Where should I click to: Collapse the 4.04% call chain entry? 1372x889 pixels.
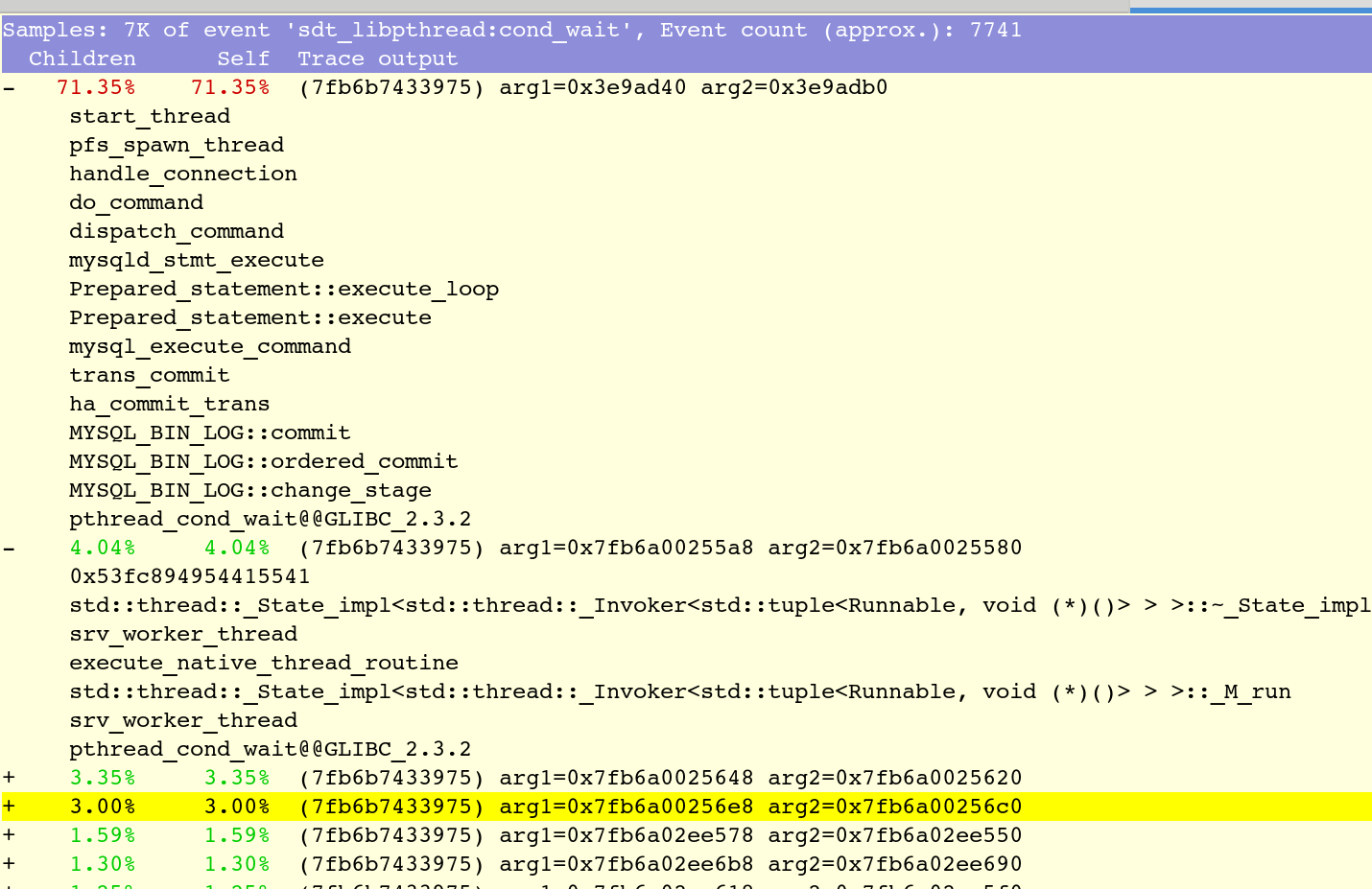[x=9, y=548]
